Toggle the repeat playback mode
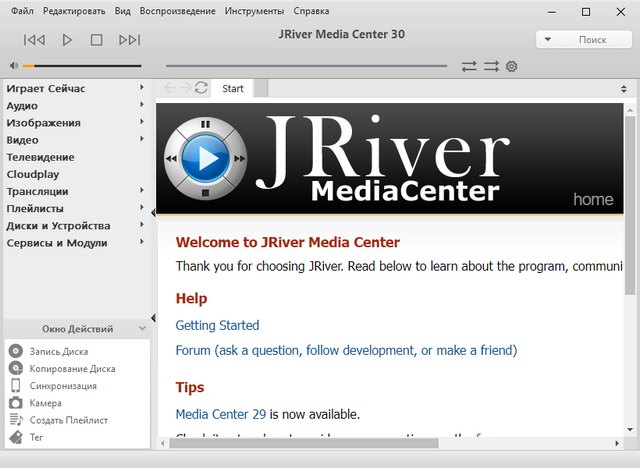The image size is (640, 468). coord(469,66)
